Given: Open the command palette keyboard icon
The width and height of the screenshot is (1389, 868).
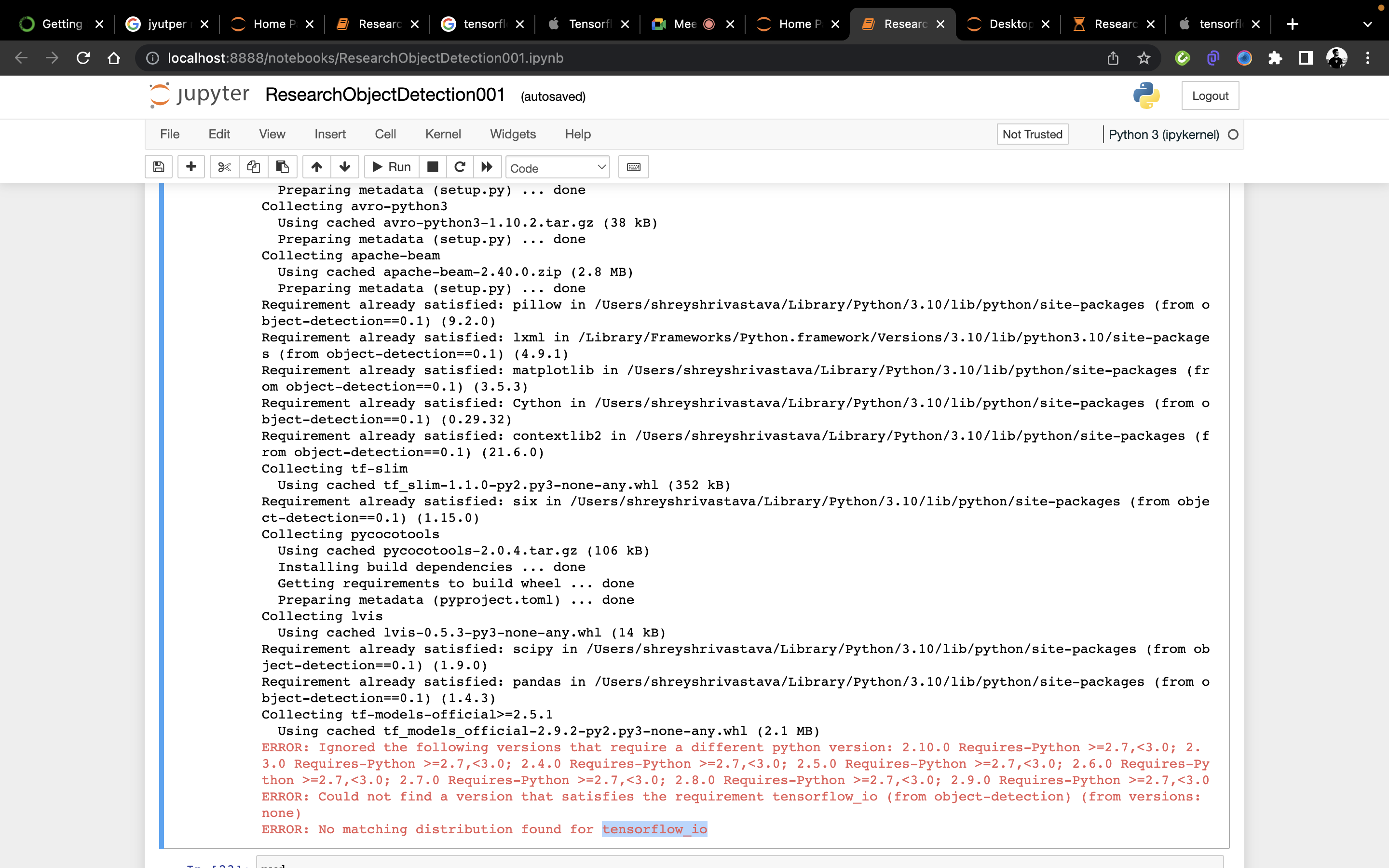Looking at the screenshot, I should tap(633, 167).
